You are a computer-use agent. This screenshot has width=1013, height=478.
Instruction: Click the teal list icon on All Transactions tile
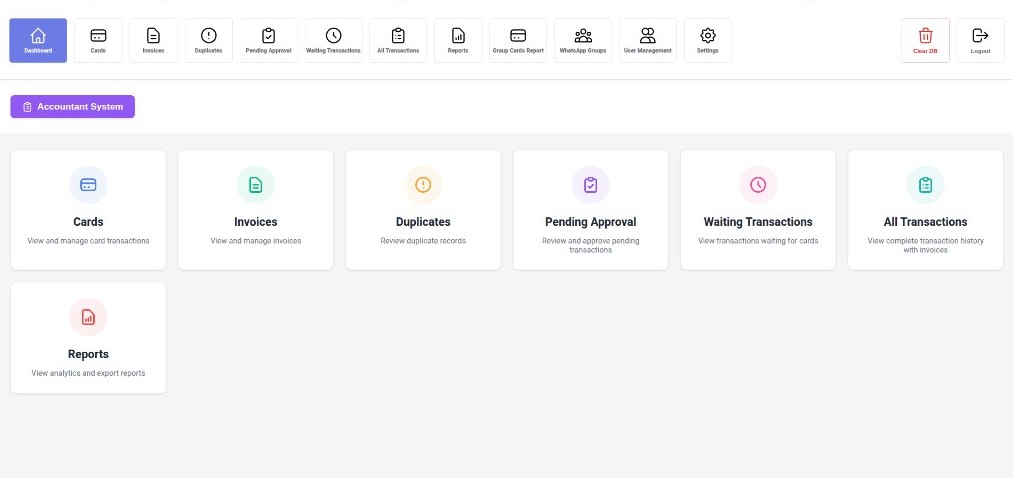[x=925, y=185]
